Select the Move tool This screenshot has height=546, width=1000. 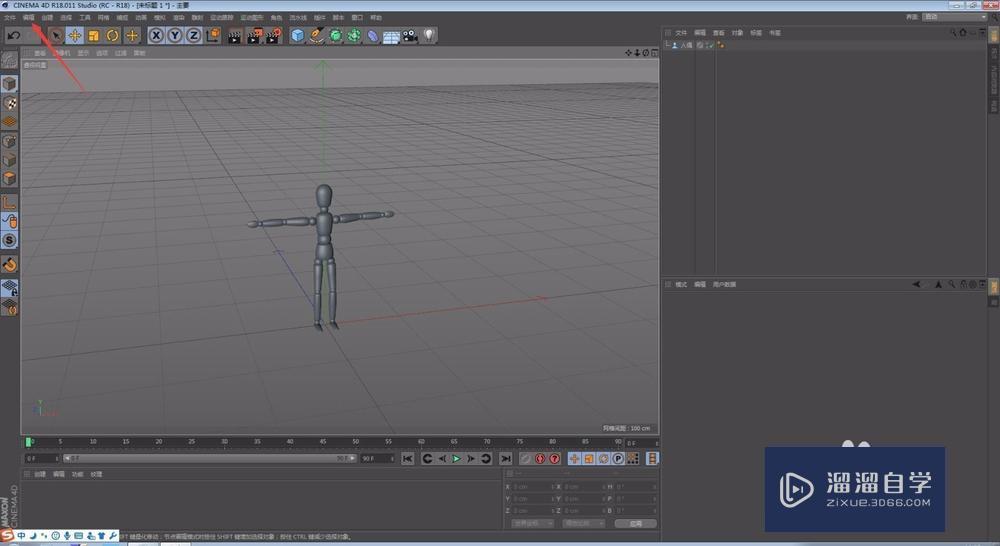(x=74, y=36)
